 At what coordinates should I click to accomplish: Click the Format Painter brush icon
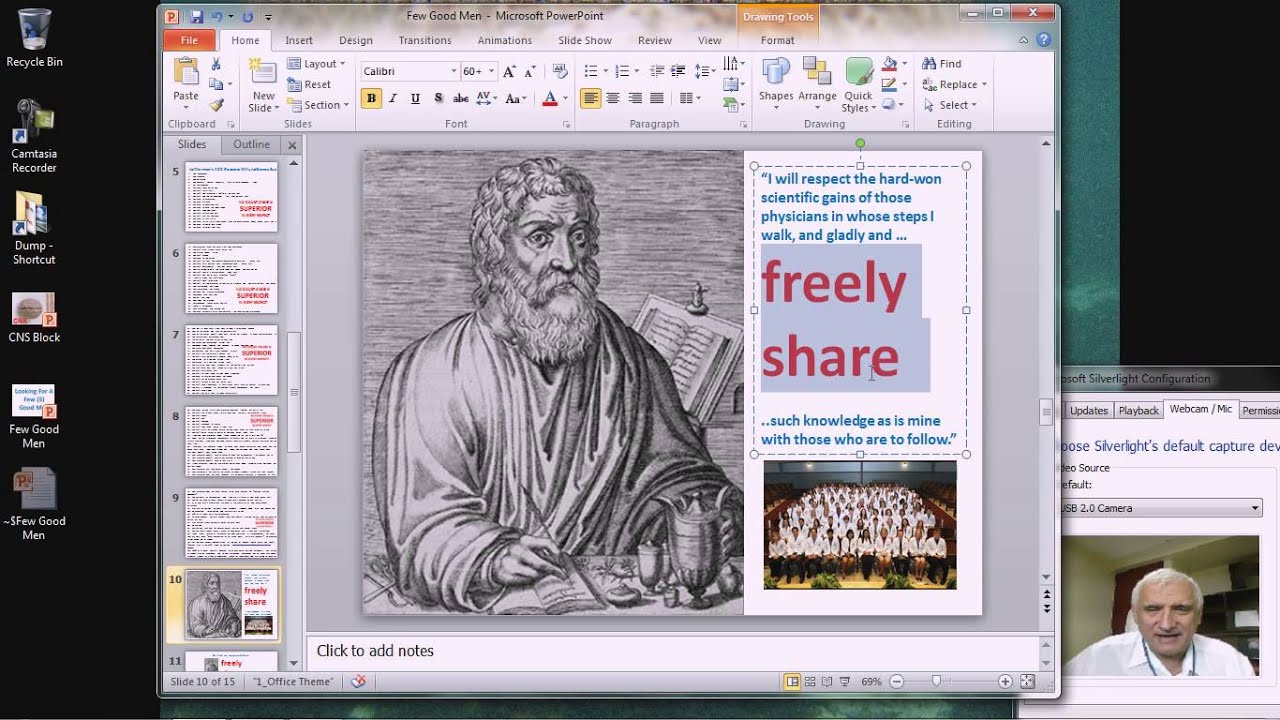(216, 104)
